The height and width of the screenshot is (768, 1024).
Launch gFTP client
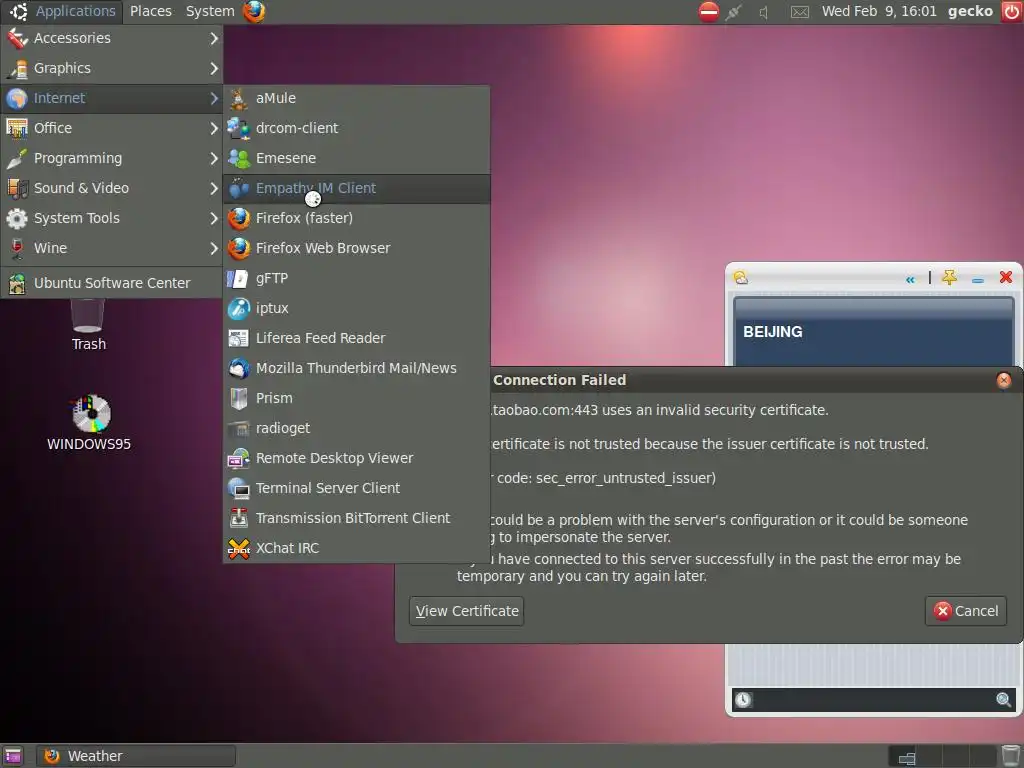pyautogui.click(x=357, y=278)
